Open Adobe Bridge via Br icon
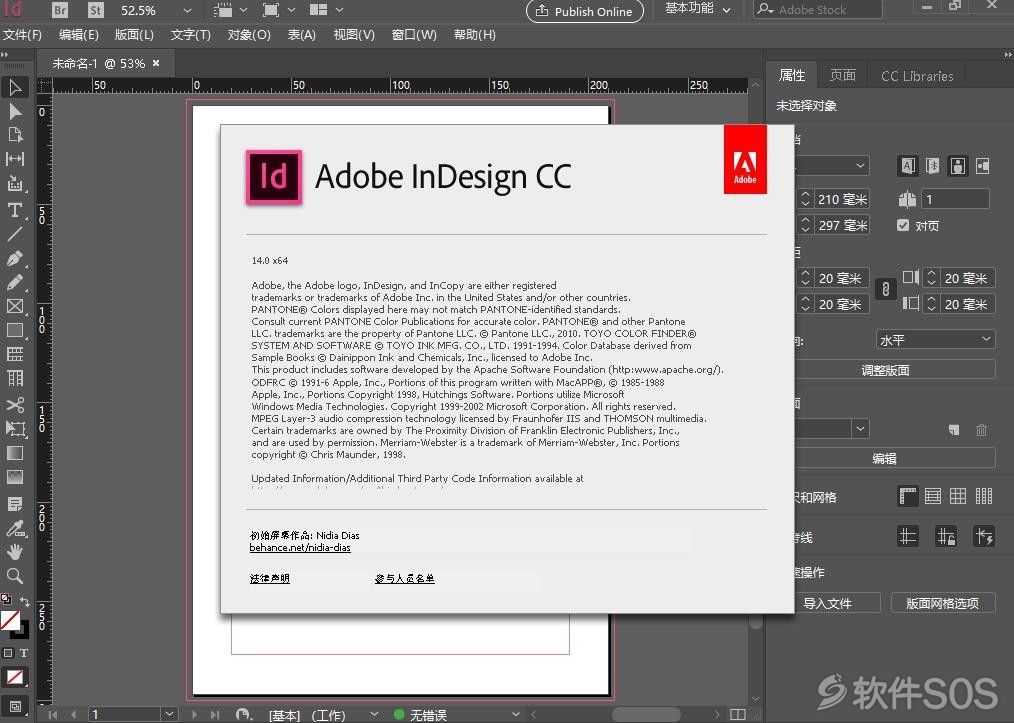 59,10
